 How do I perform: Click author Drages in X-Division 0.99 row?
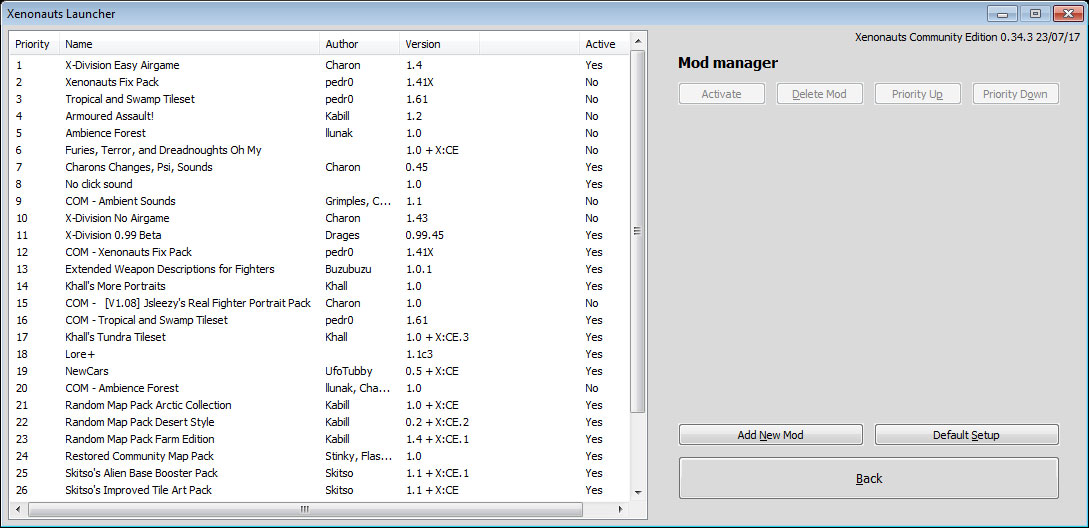(342, 236)
